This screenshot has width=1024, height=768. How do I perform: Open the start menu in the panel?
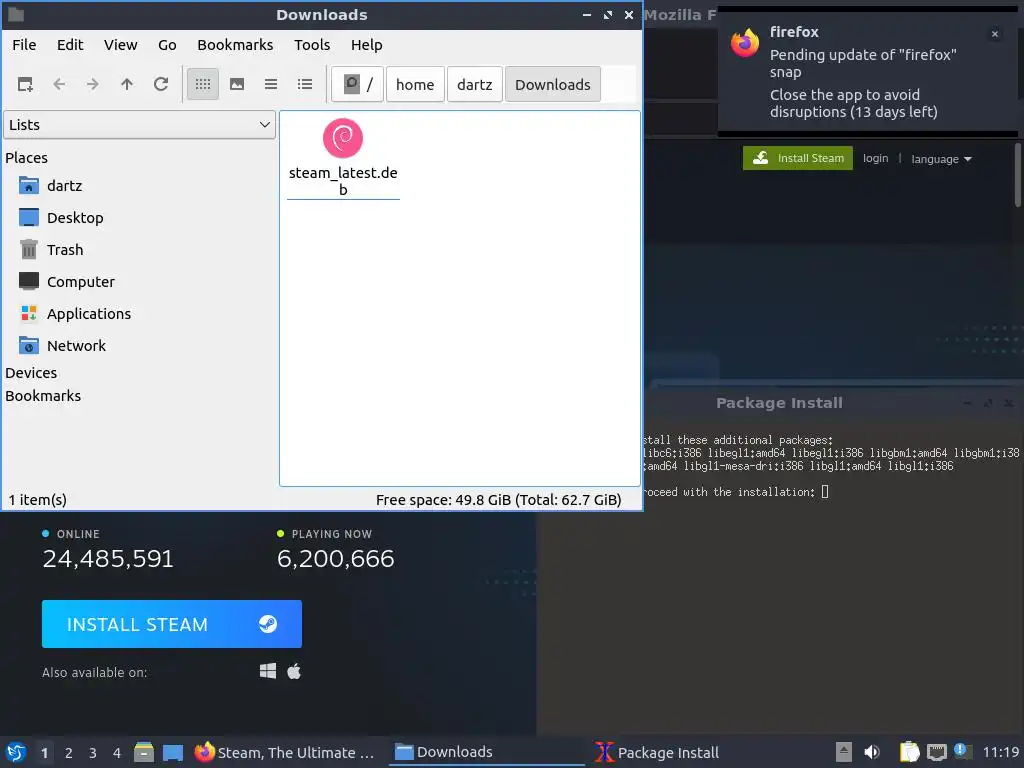click(16, 752)
